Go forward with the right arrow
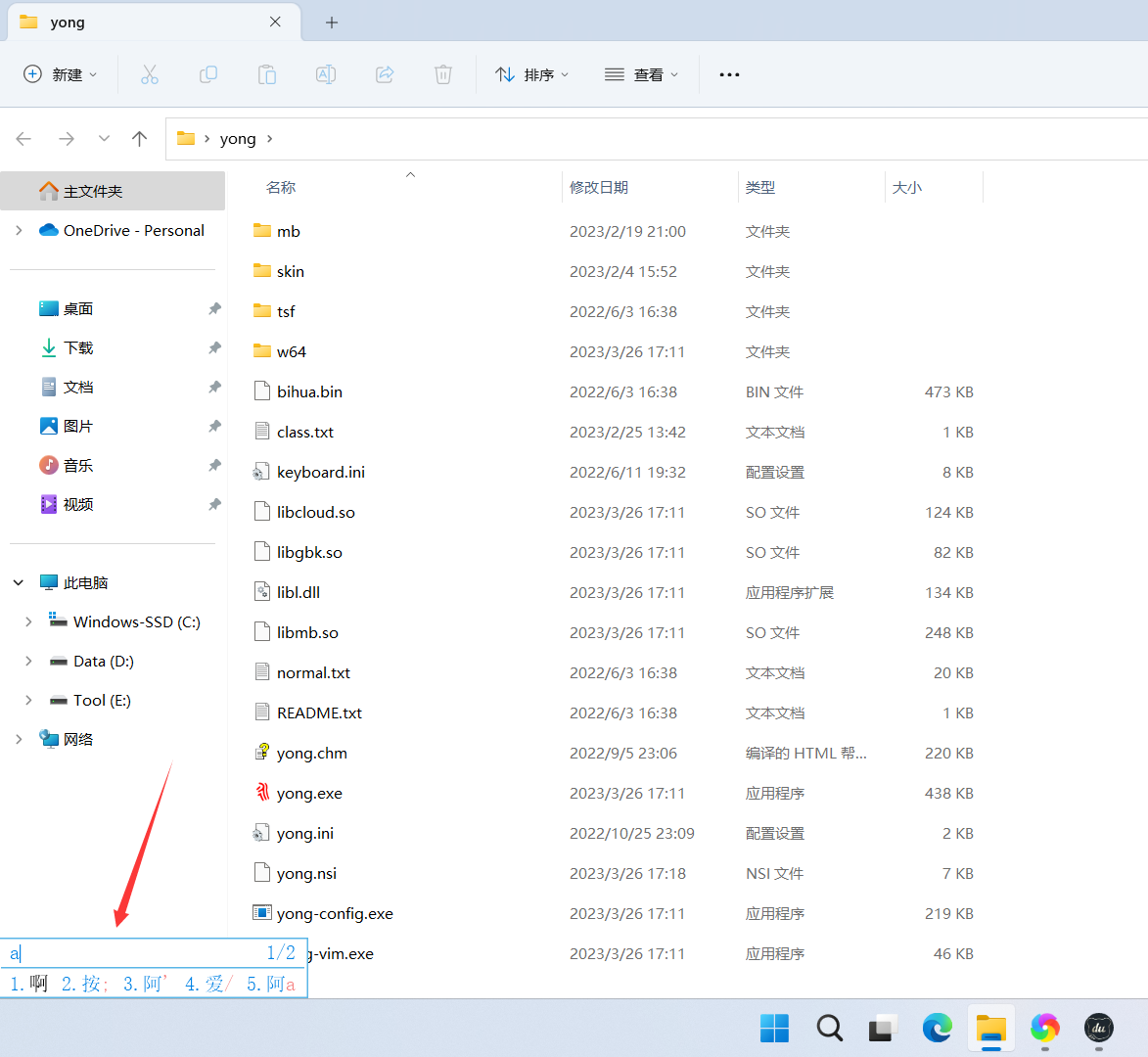 click(x=67, y=138)
